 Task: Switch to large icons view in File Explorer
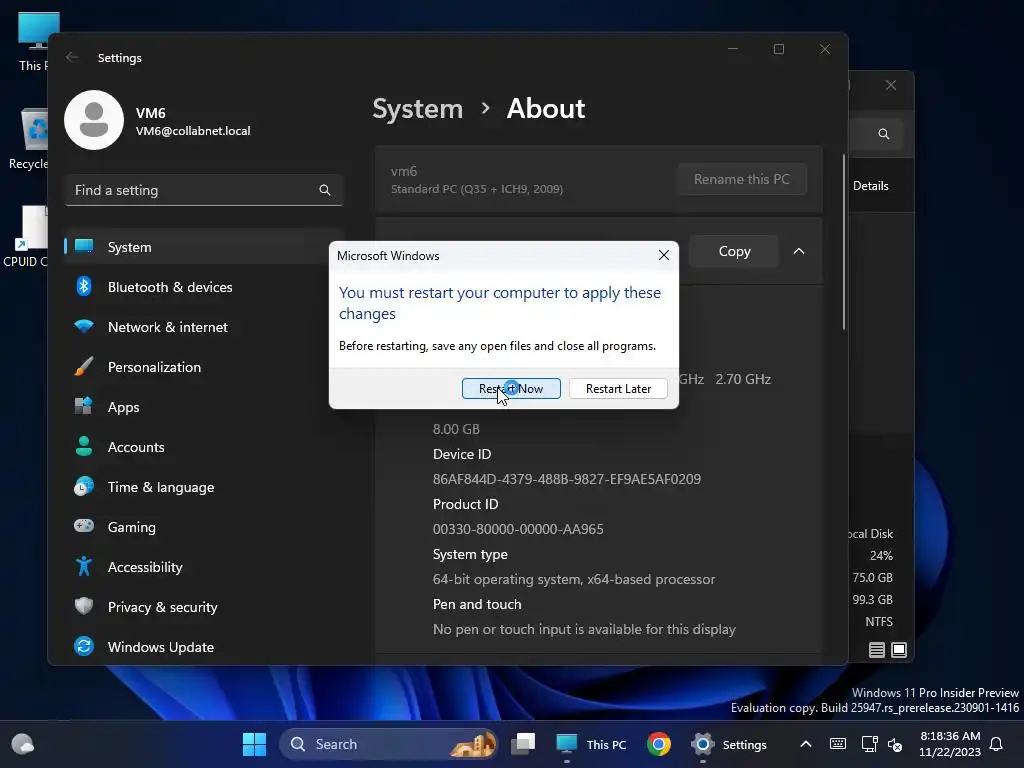(899, 650)
